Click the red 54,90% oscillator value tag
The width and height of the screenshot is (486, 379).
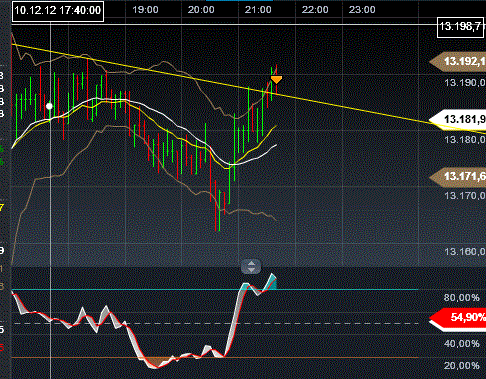coord(458,318)
